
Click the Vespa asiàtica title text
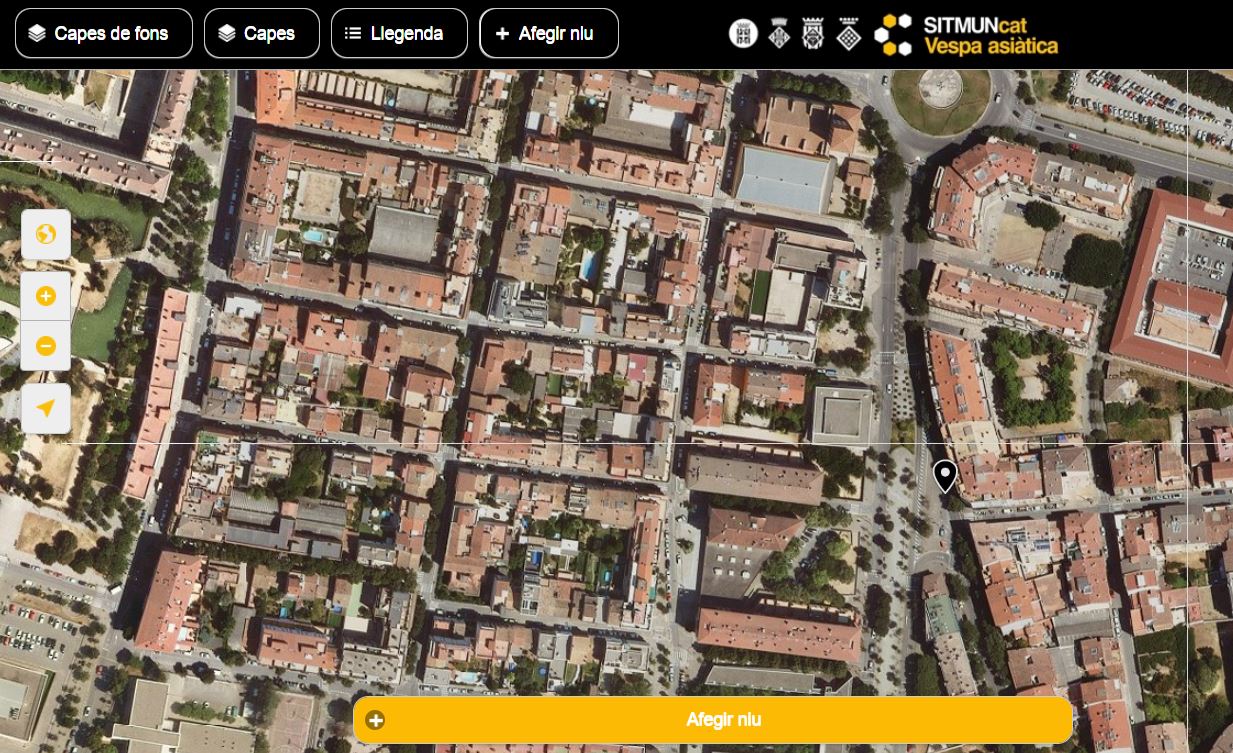coord(990,46)
